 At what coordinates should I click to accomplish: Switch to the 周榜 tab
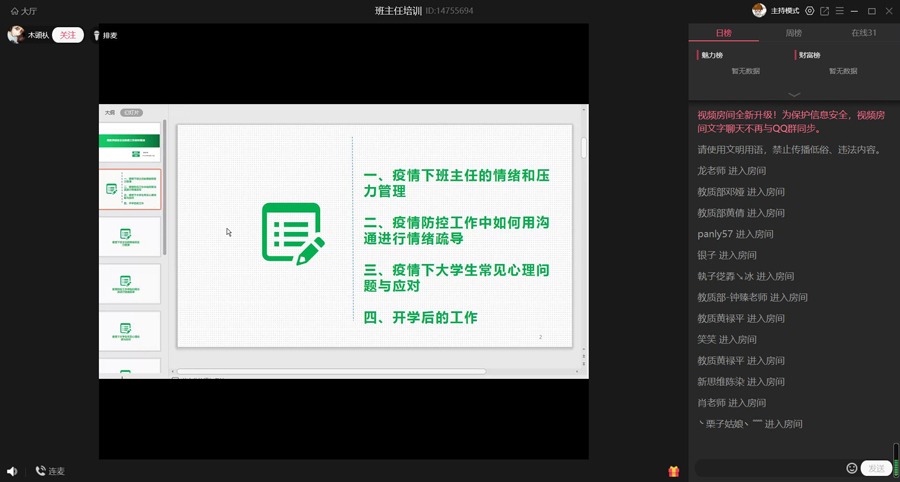click(793, 33)
